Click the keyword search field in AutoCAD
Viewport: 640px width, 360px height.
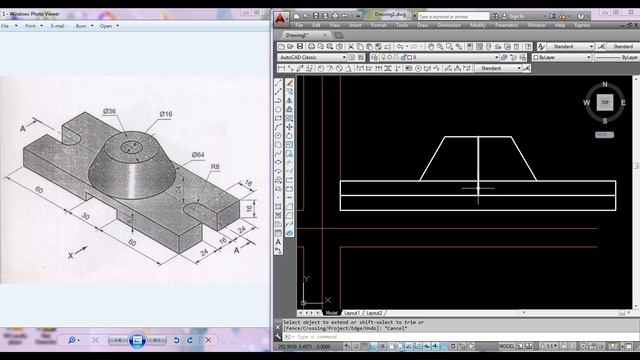pyautogui.click(x=453, y=16)
